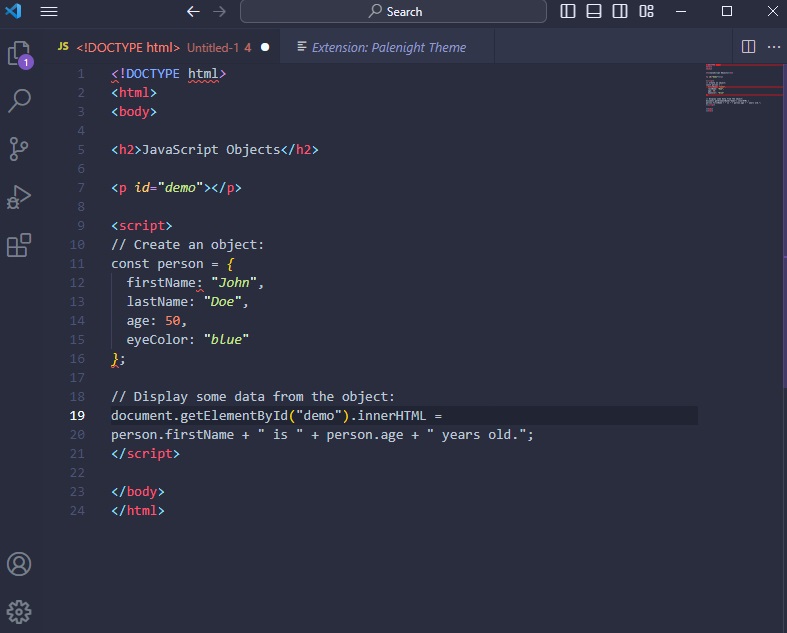Screen dimensions: 787x633
Task: Toggle the secondary side bar layout icon
Action: 620,11
